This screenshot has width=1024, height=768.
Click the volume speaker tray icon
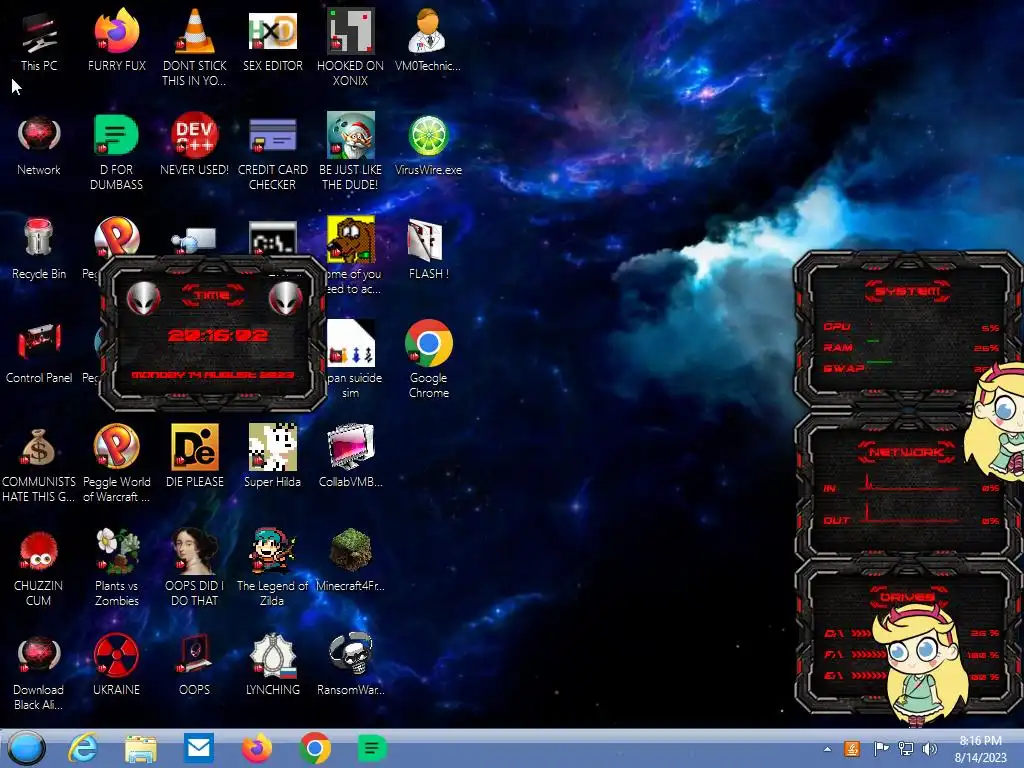[x=929, y=748]
